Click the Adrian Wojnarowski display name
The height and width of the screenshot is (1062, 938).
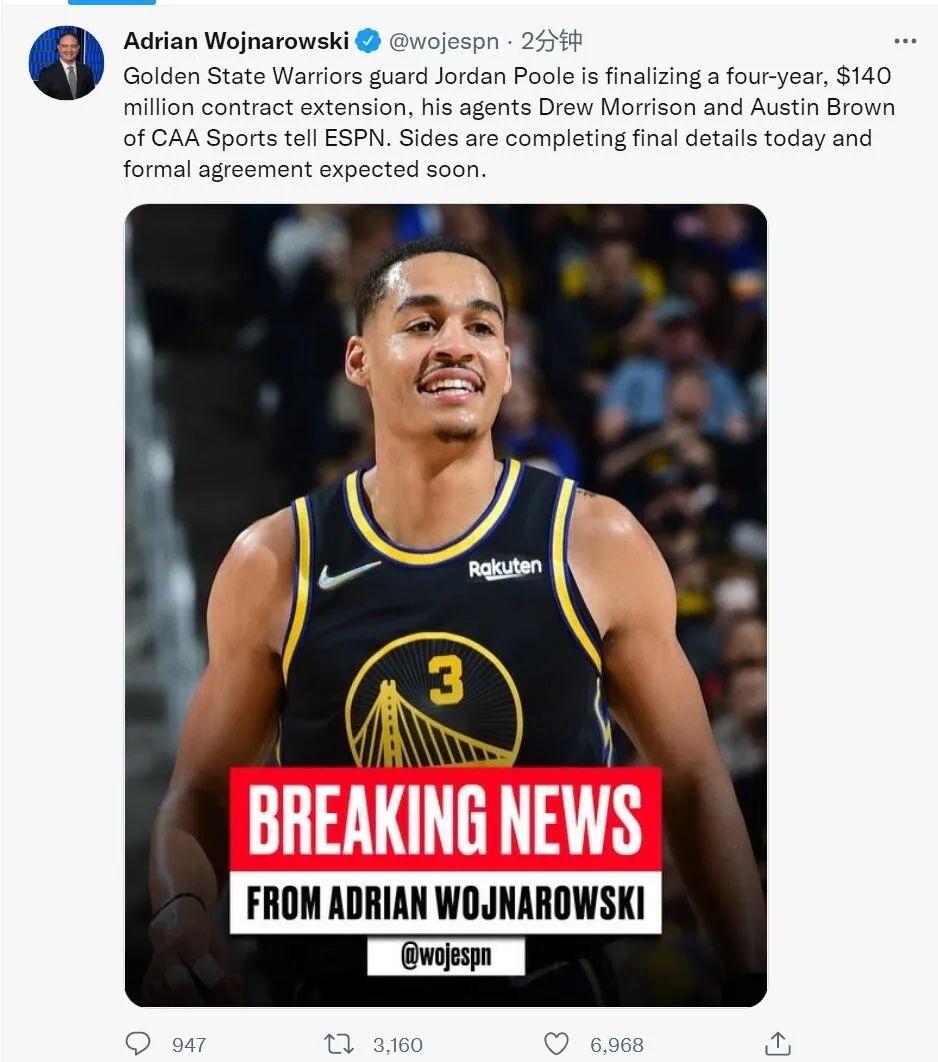coord(236,41)
